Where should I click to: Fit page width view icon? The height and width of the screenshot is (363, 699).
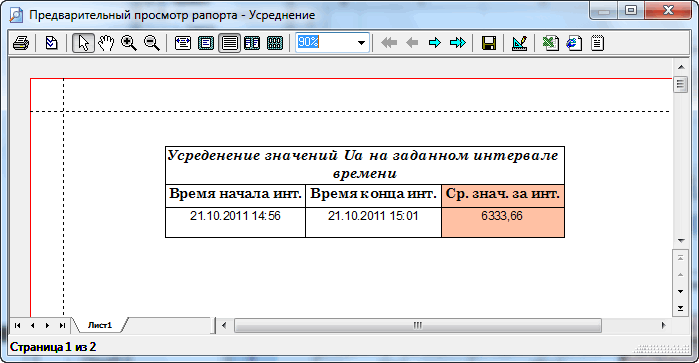coord(183,43)
